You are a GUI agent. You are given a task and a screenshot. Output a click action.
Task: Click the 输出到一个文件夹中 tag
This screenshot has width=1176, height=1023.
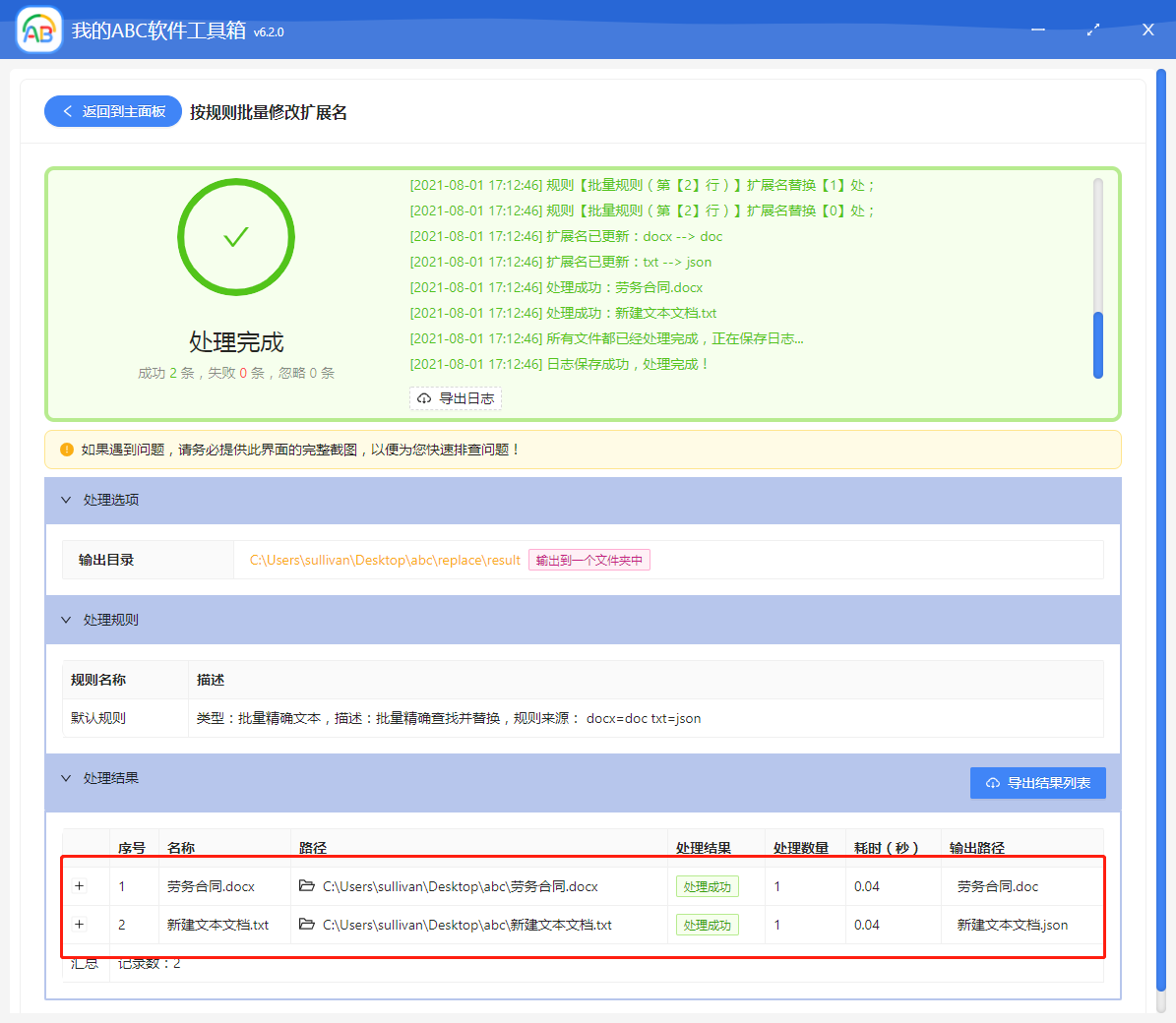click(x=588, y=559)
